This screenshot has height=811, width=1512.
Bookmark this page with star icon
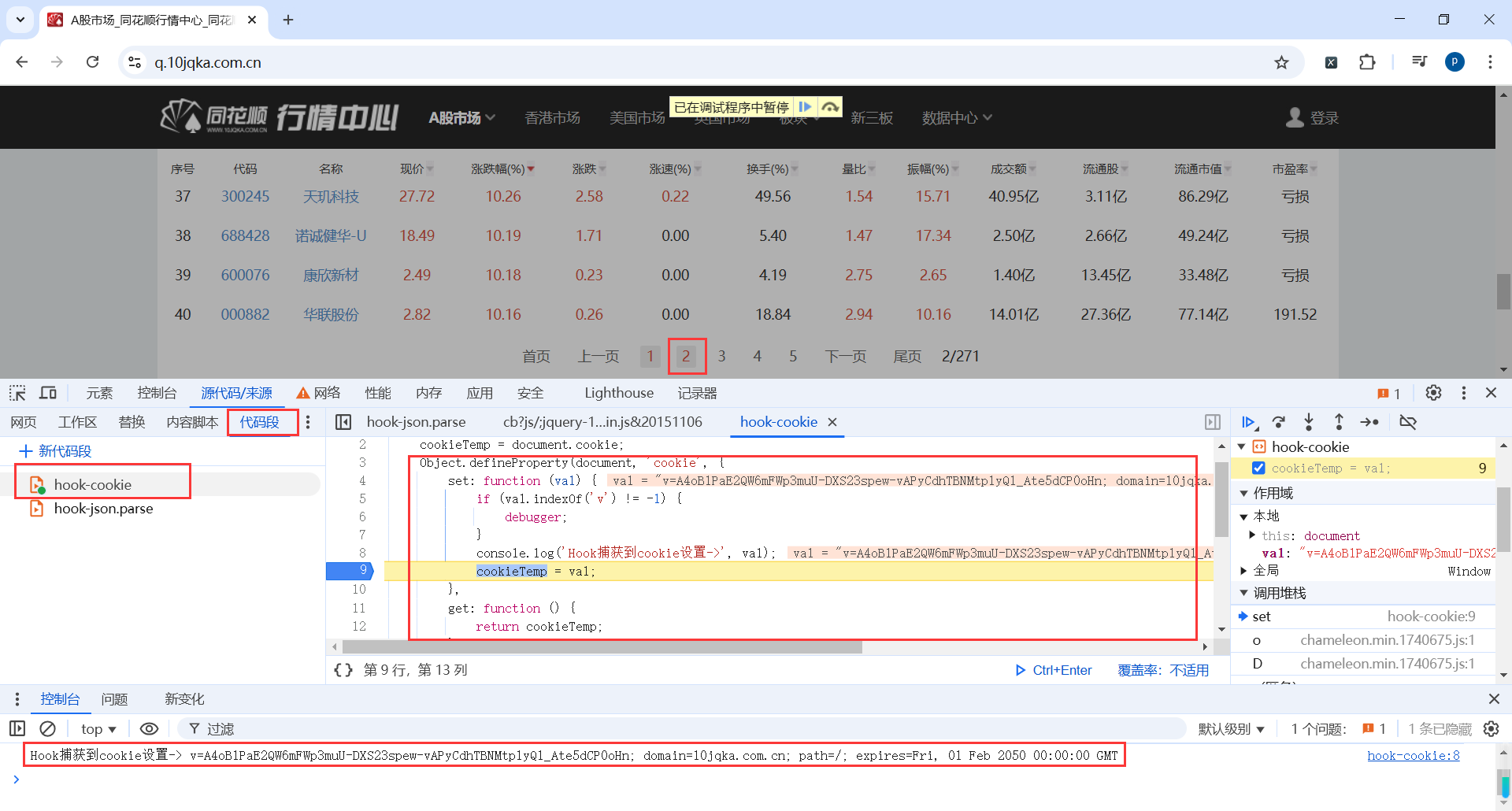click(x=1282, y=62)
